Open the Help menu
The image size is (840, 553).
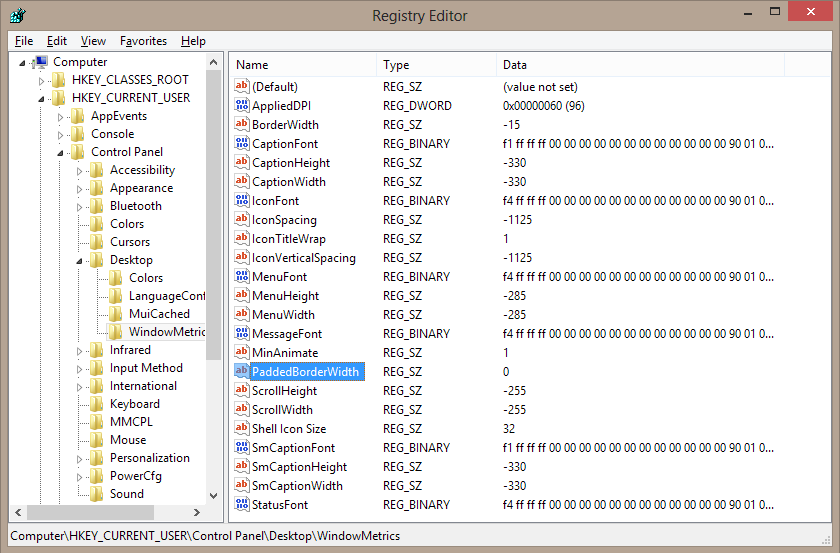(x=193, y=41)
